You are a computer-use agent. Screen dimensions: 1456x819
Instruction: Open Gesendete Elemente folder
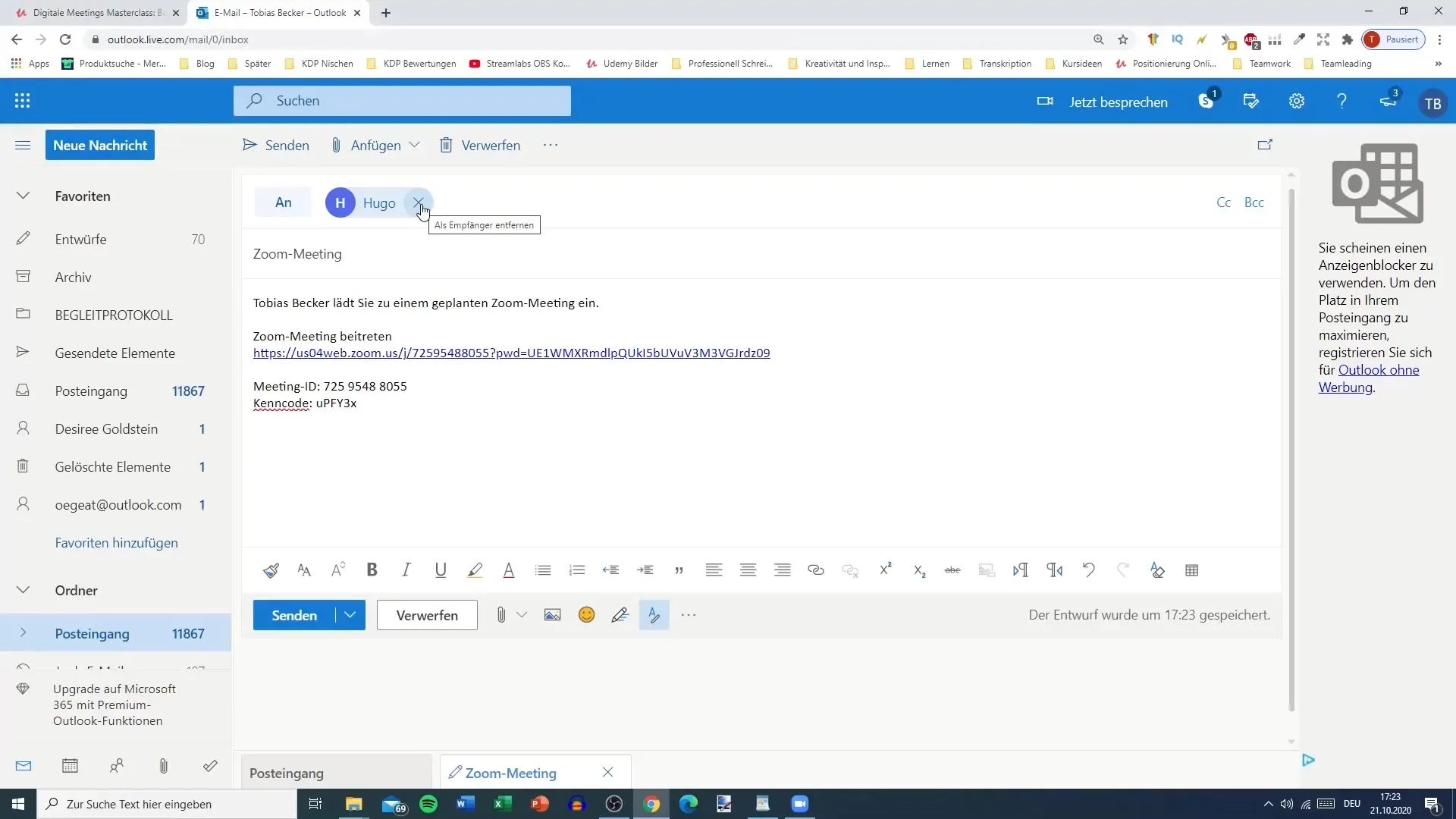click(x=115, y=353)
